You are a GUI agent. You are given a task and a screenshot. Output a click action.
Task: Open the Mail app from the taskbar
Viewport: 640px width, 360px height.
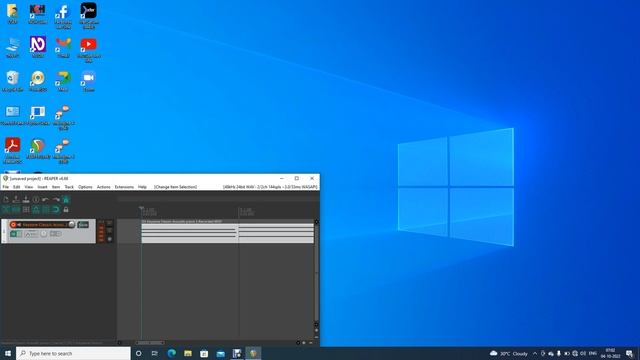tap(220, 353)
